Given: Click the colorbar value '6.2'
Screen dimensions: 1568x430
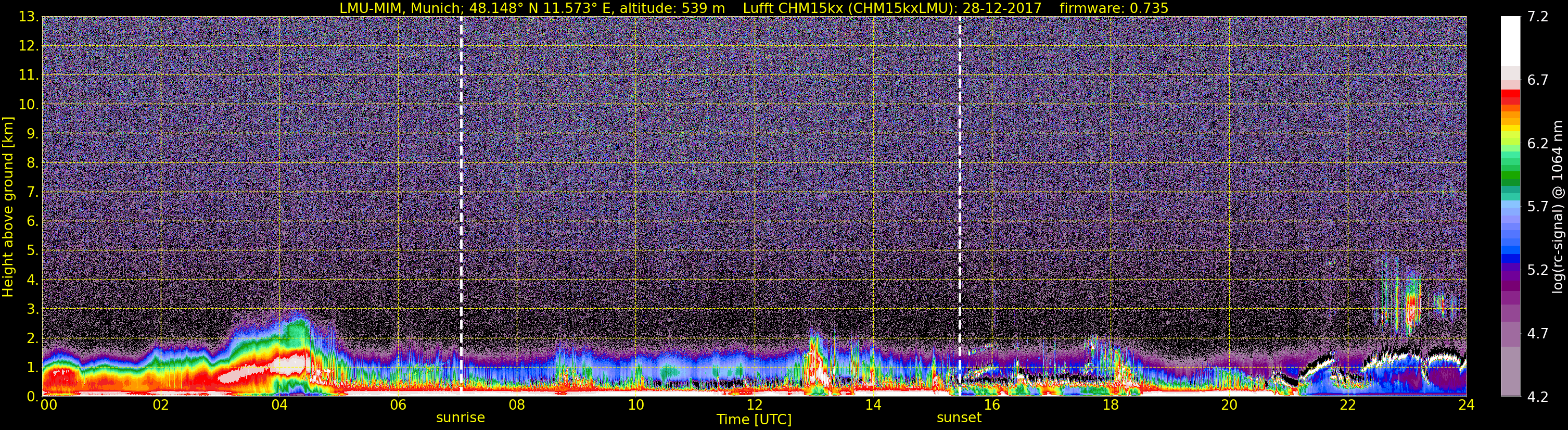Looking at the screenshot, I should (x=1538, y=143).
